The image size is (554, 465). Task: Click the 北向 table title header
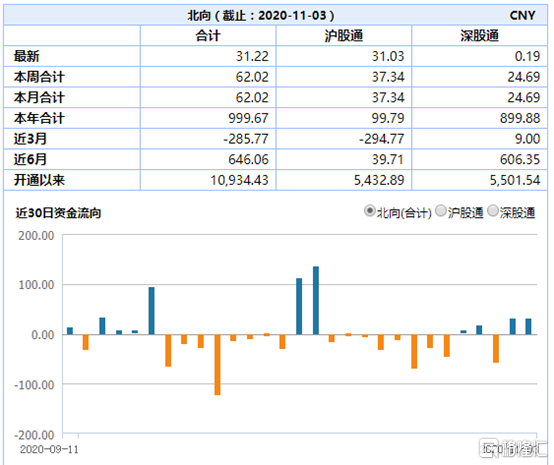[x=260, y=15]
